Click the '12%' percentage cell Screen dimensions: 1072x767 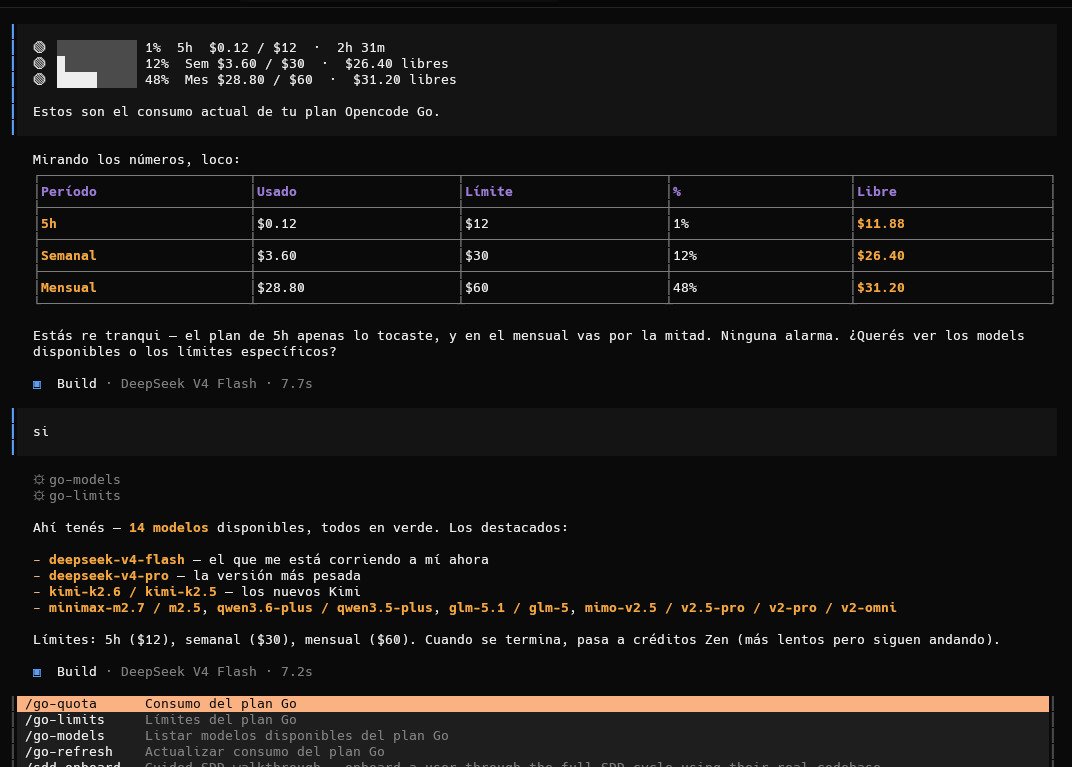point(685,256)
